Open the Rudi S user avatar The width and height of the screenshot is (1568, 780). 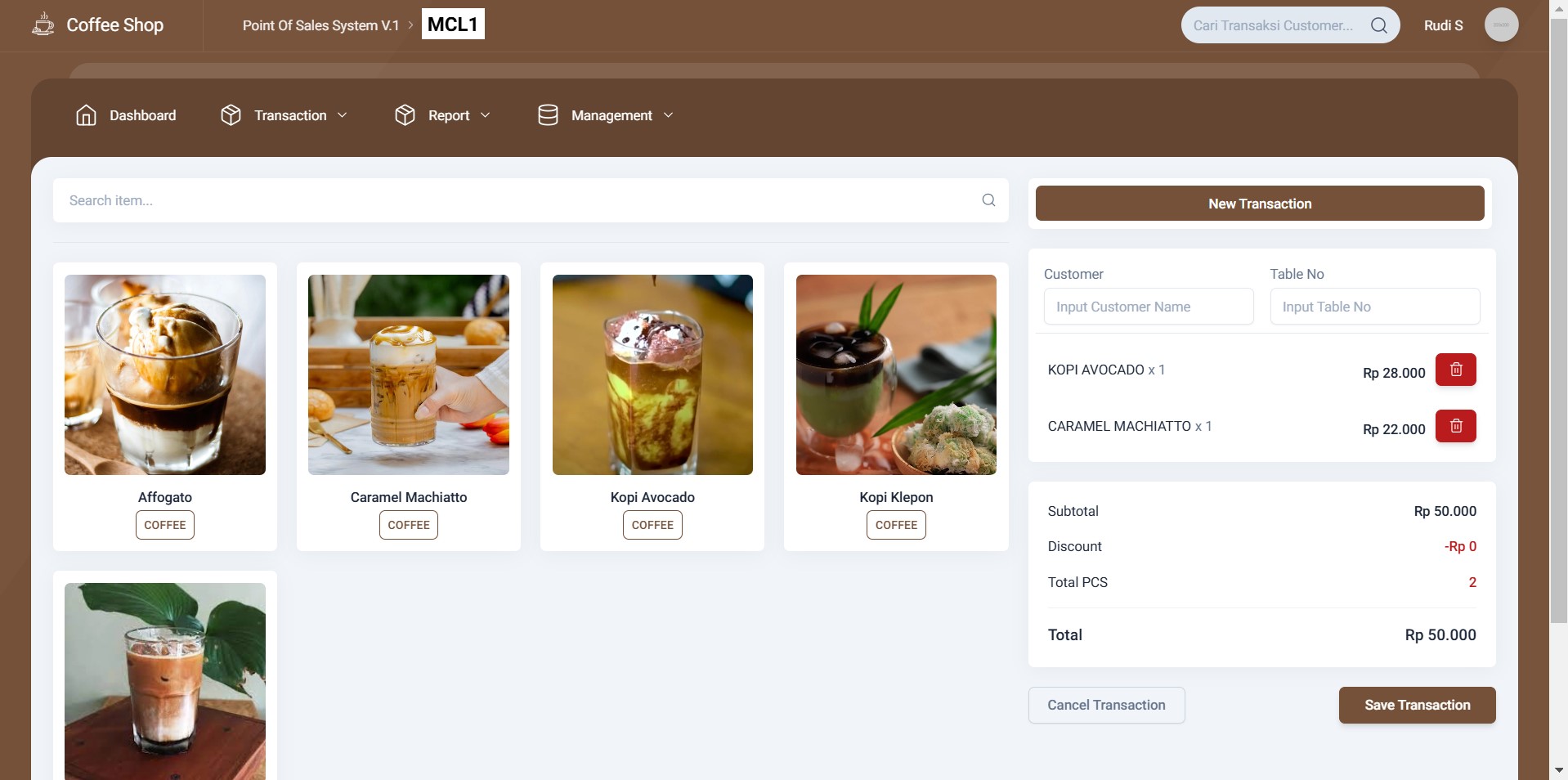click(x=1501, y=25)
